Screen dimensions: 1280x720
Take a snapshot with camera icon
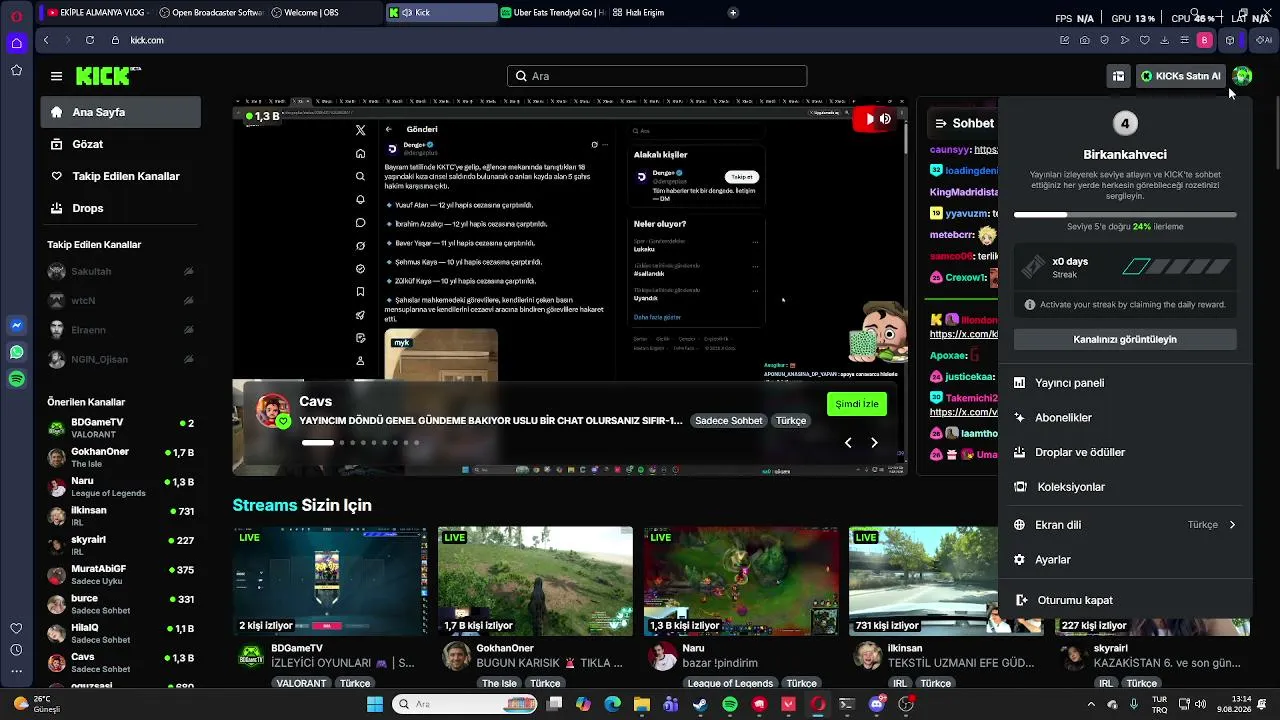click(1085, 40)
